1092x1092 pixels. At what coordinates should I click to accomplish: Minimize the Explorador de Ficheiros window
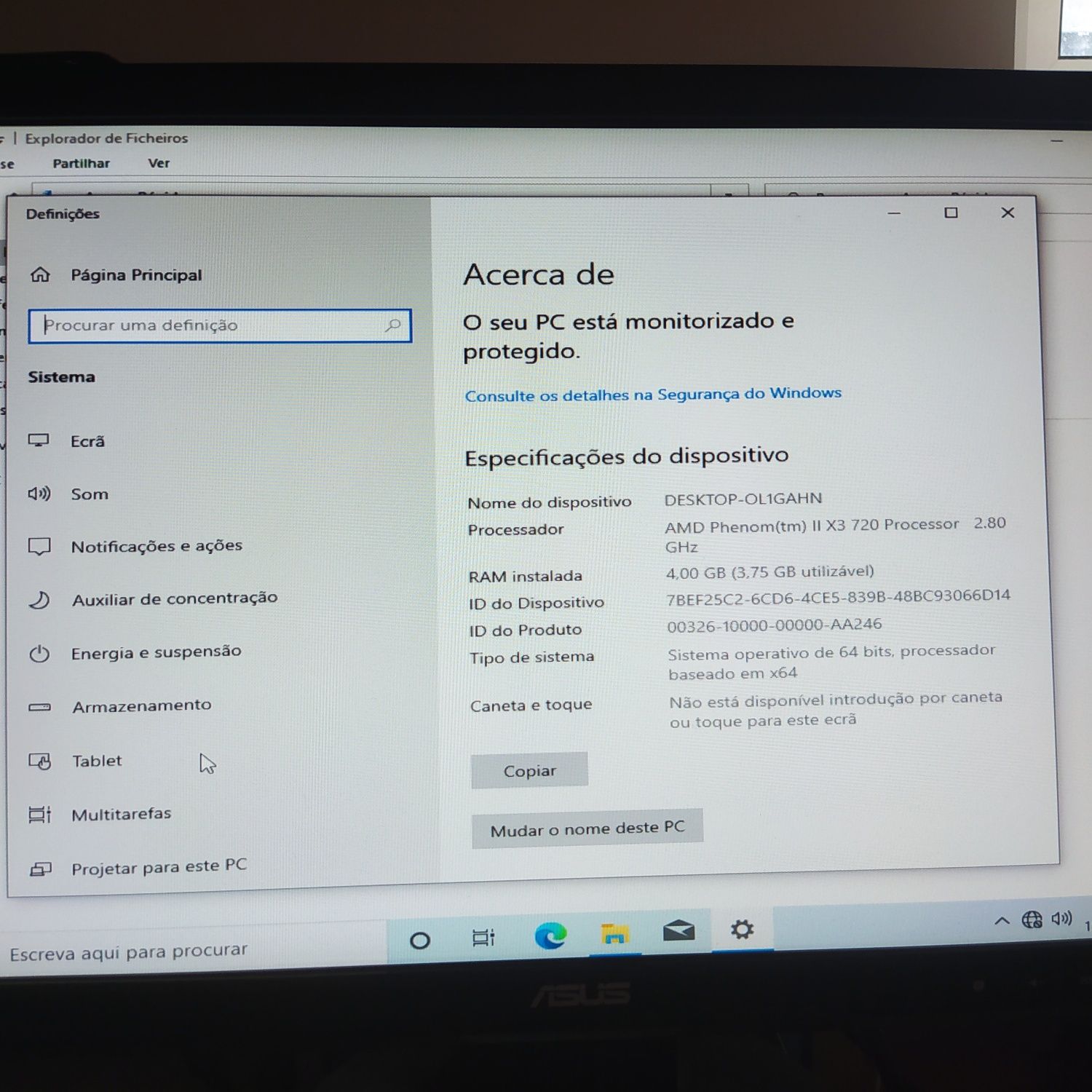(x=1056, y=141)
